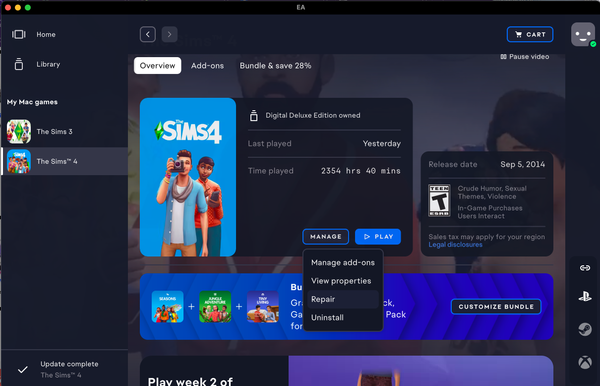Click the Steam account link icon
The image size is (600, 386).
click(x=585, y=329)
